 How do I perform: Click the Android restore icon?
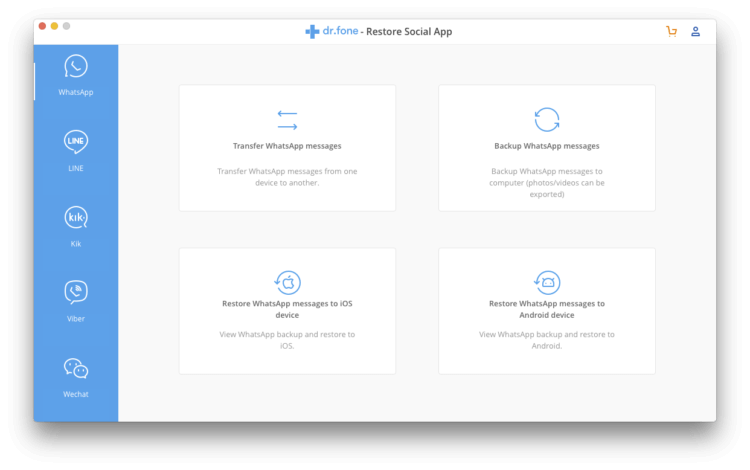pos(547,283)
